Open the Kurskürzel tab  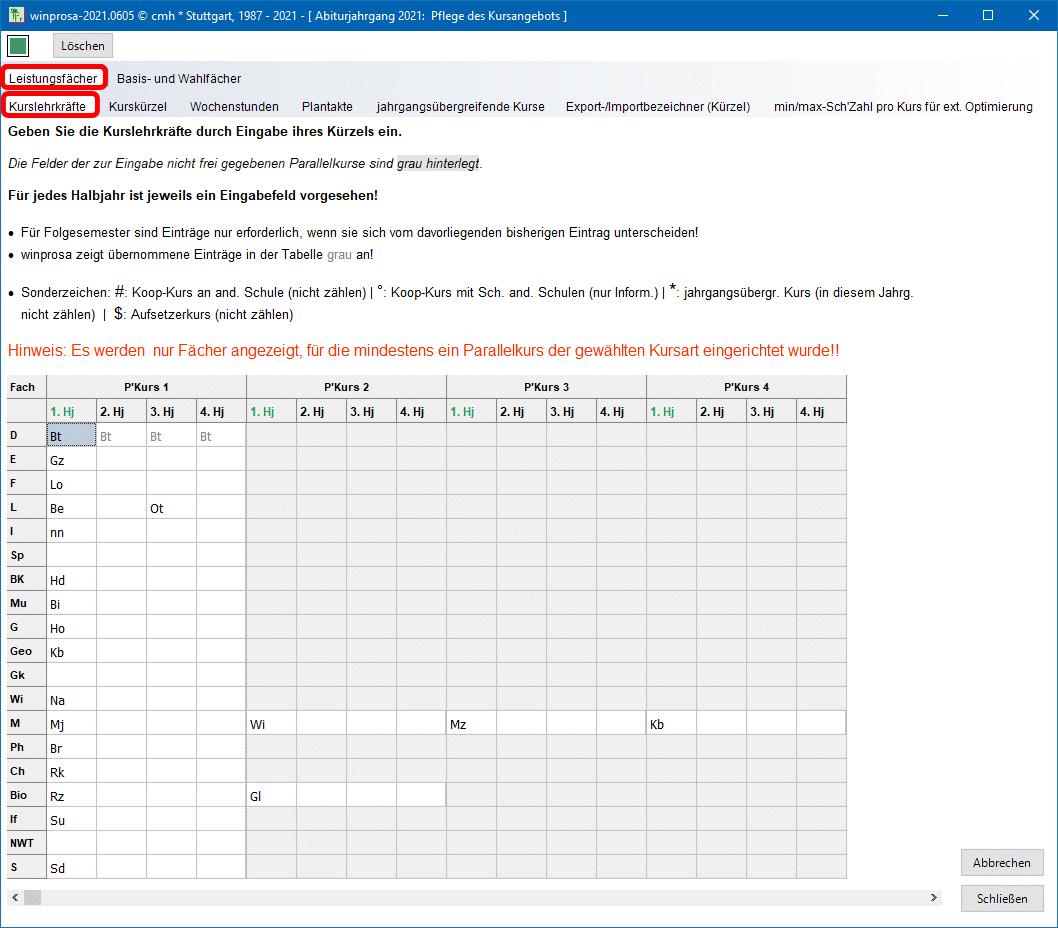coord(138,107)
